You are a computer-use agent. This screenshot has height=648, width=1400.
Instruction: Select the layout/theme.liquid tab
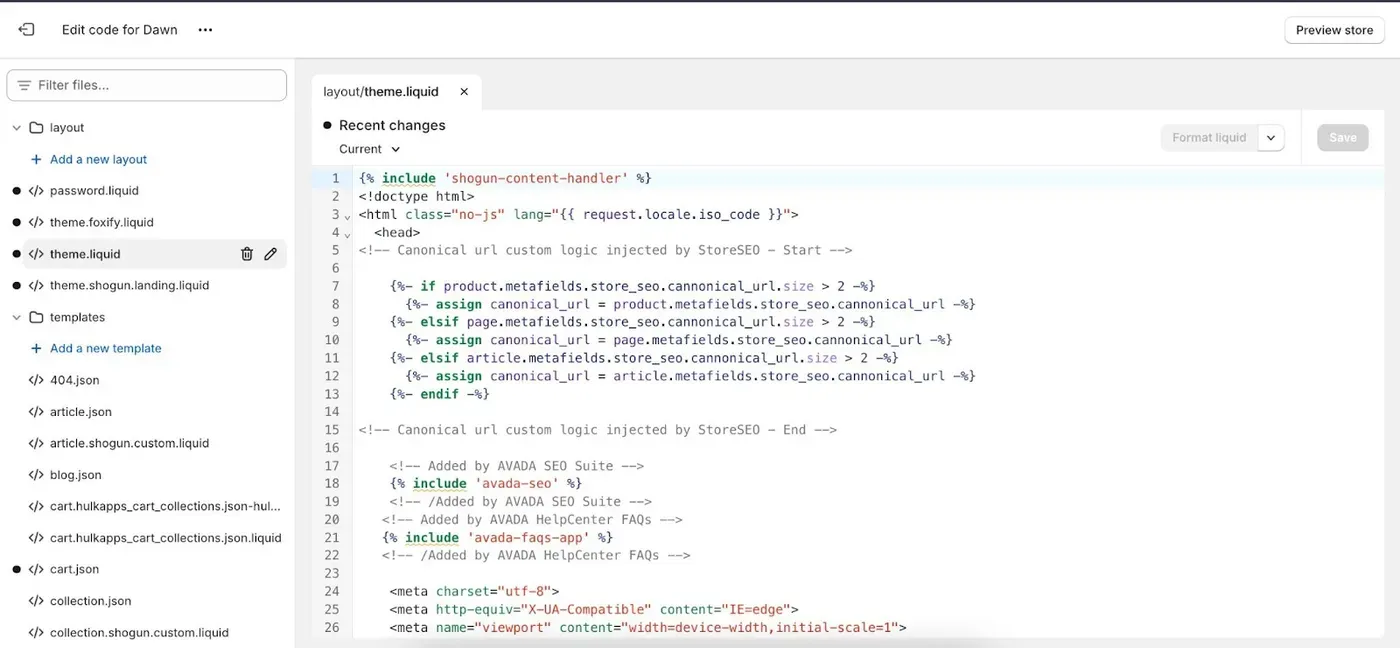coord(381,91)
